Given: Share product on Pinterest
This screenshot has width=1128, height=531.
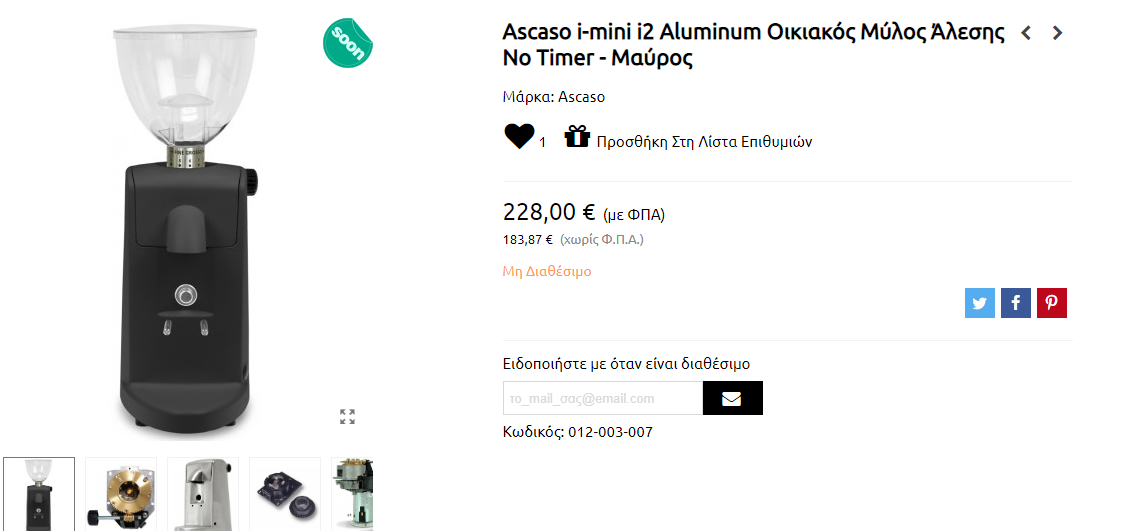Looking at the screenshot, I should point(1052,303).
